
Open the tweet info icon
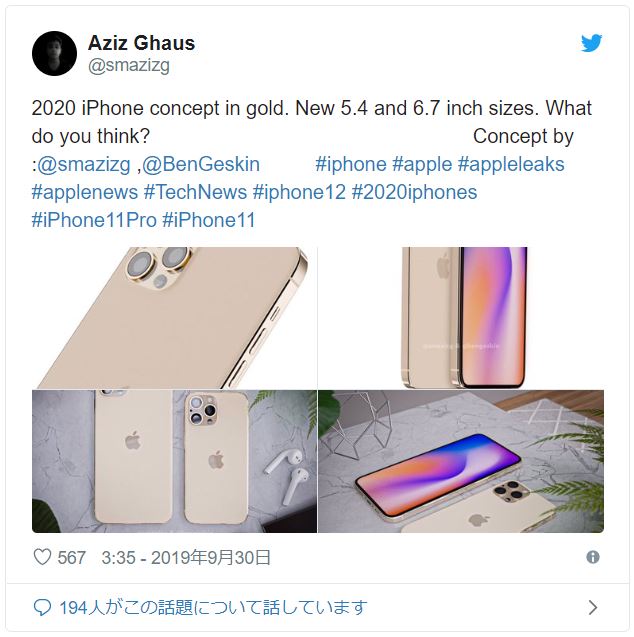[x=593, y=557]
